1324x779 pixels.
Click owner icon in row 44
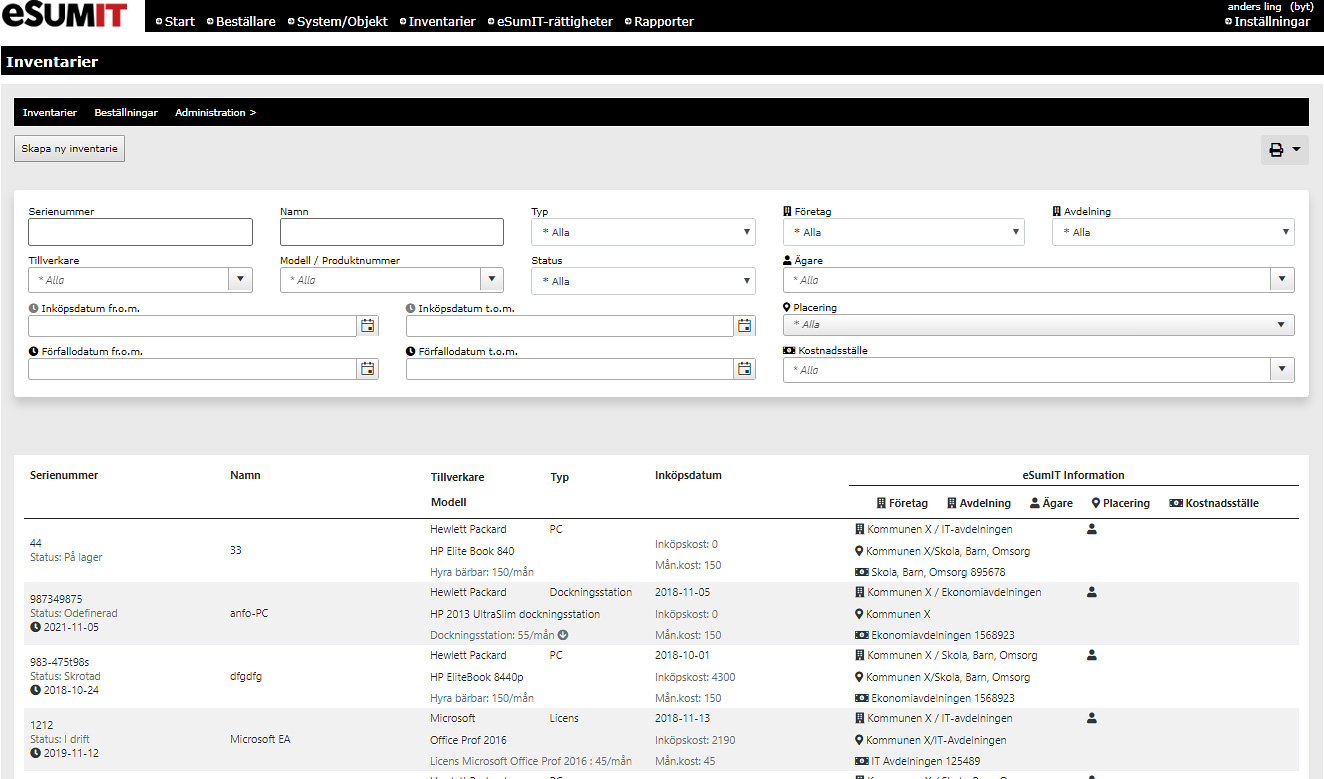click(x=1092, y=530)
